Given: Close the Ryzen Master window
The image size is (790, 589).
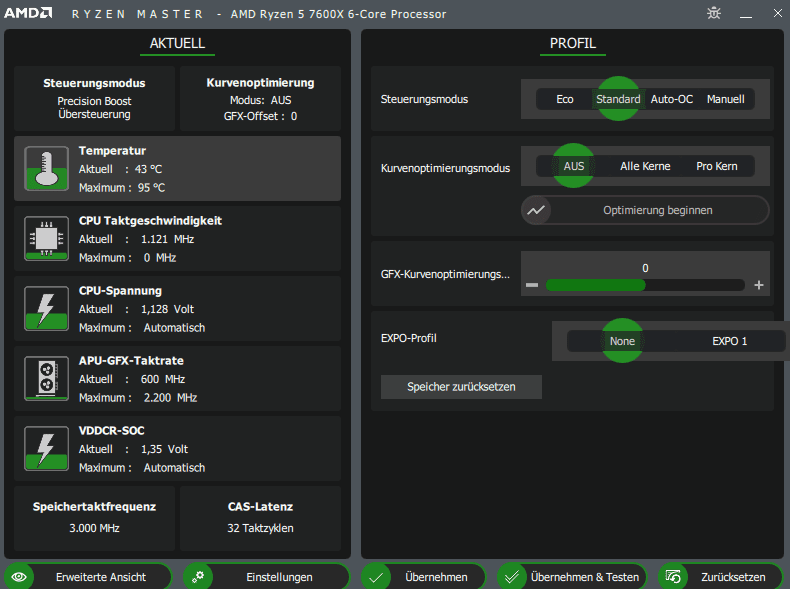Looking at the screenshot, I should pyautogui.click(x=778, y=13).
